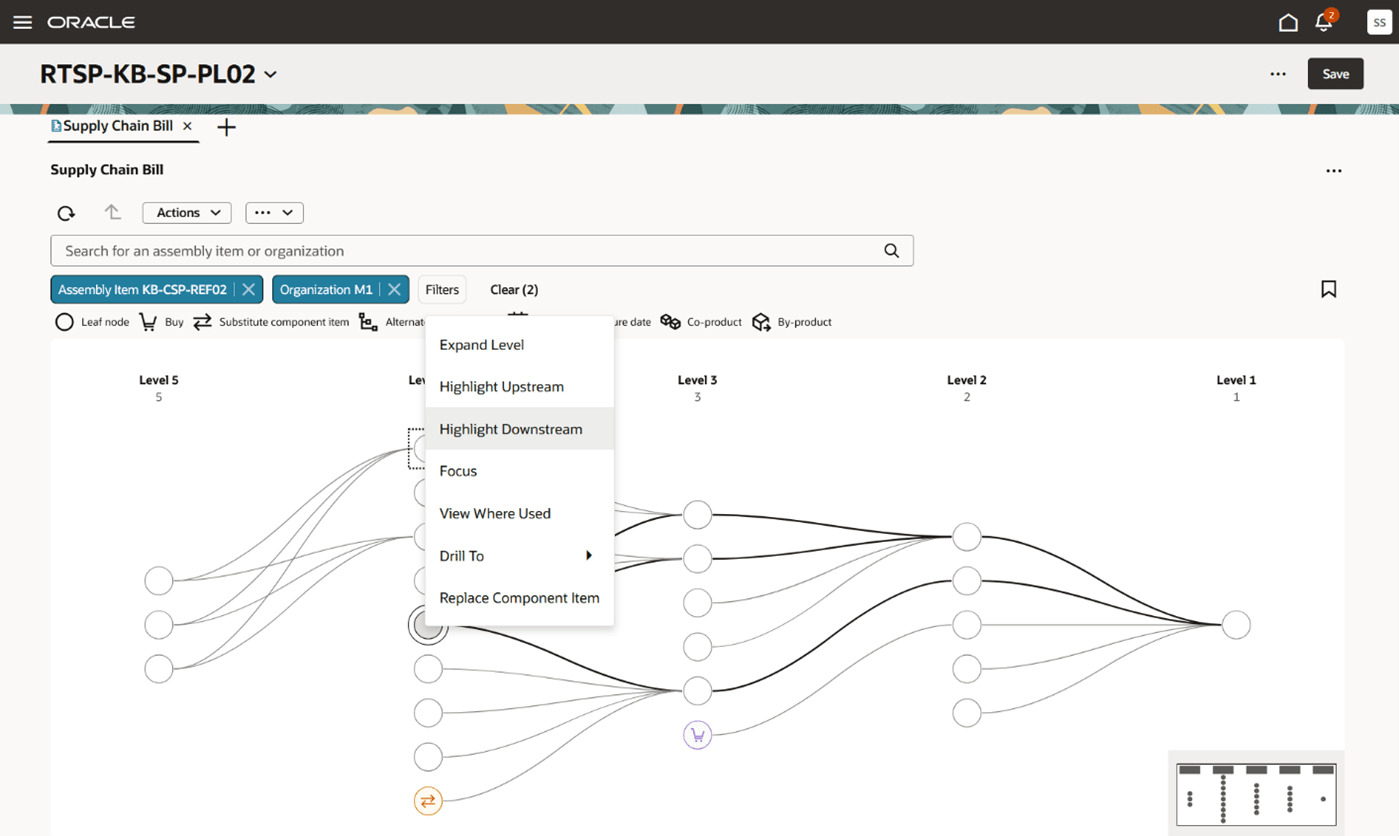Click the selected gray node in Level 4
This screenshot has height=836, width=1399.
click(x=428, y=625)
